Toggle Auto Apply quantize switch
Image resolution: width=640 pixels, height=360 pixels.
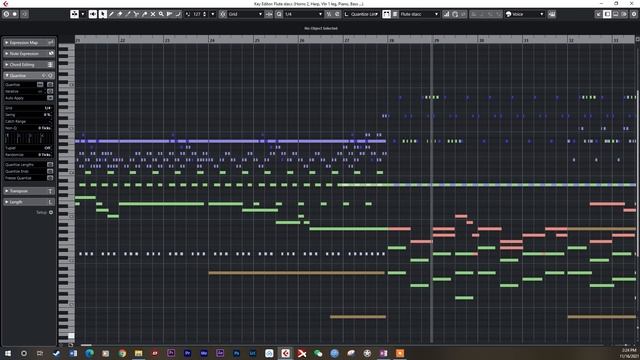50,98
